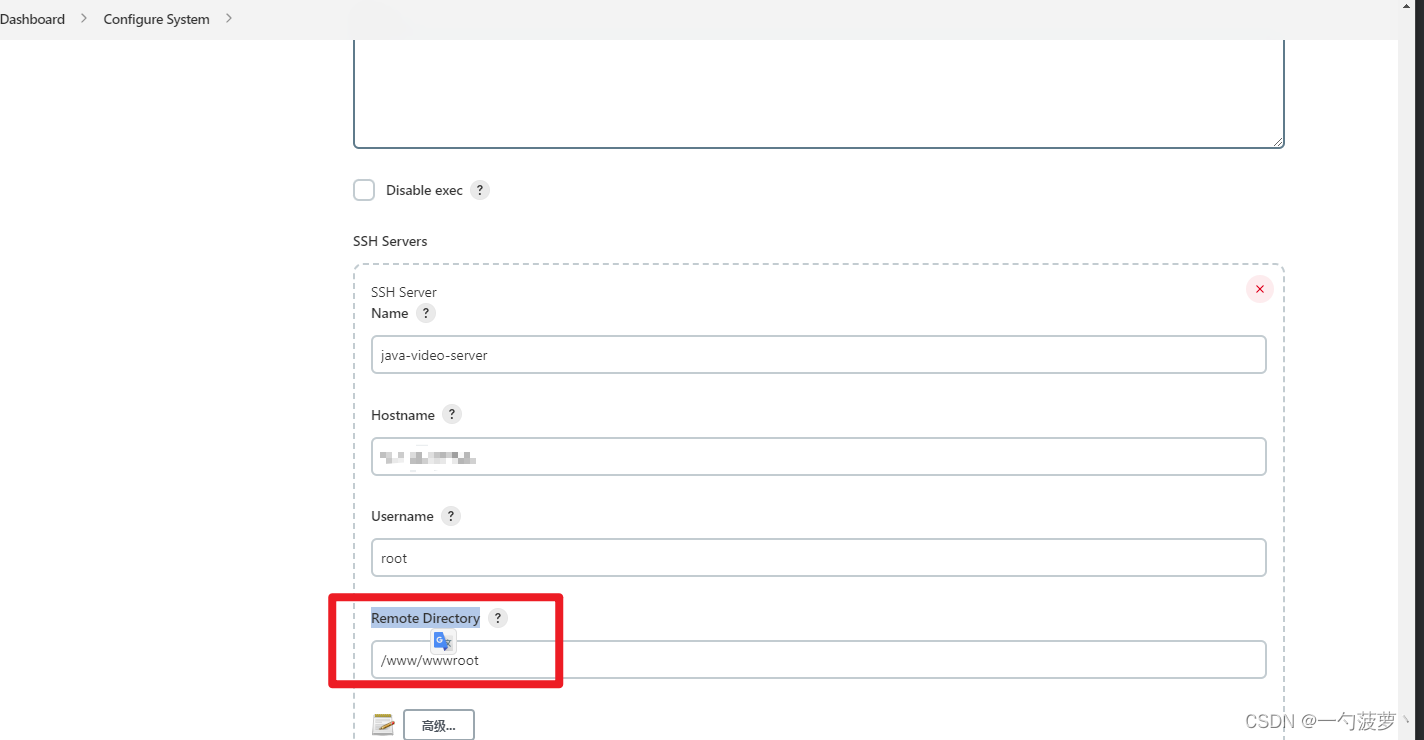Click the notepad icon beside 高级 button
Screen dimensions: 1424x740
[383, 725]
